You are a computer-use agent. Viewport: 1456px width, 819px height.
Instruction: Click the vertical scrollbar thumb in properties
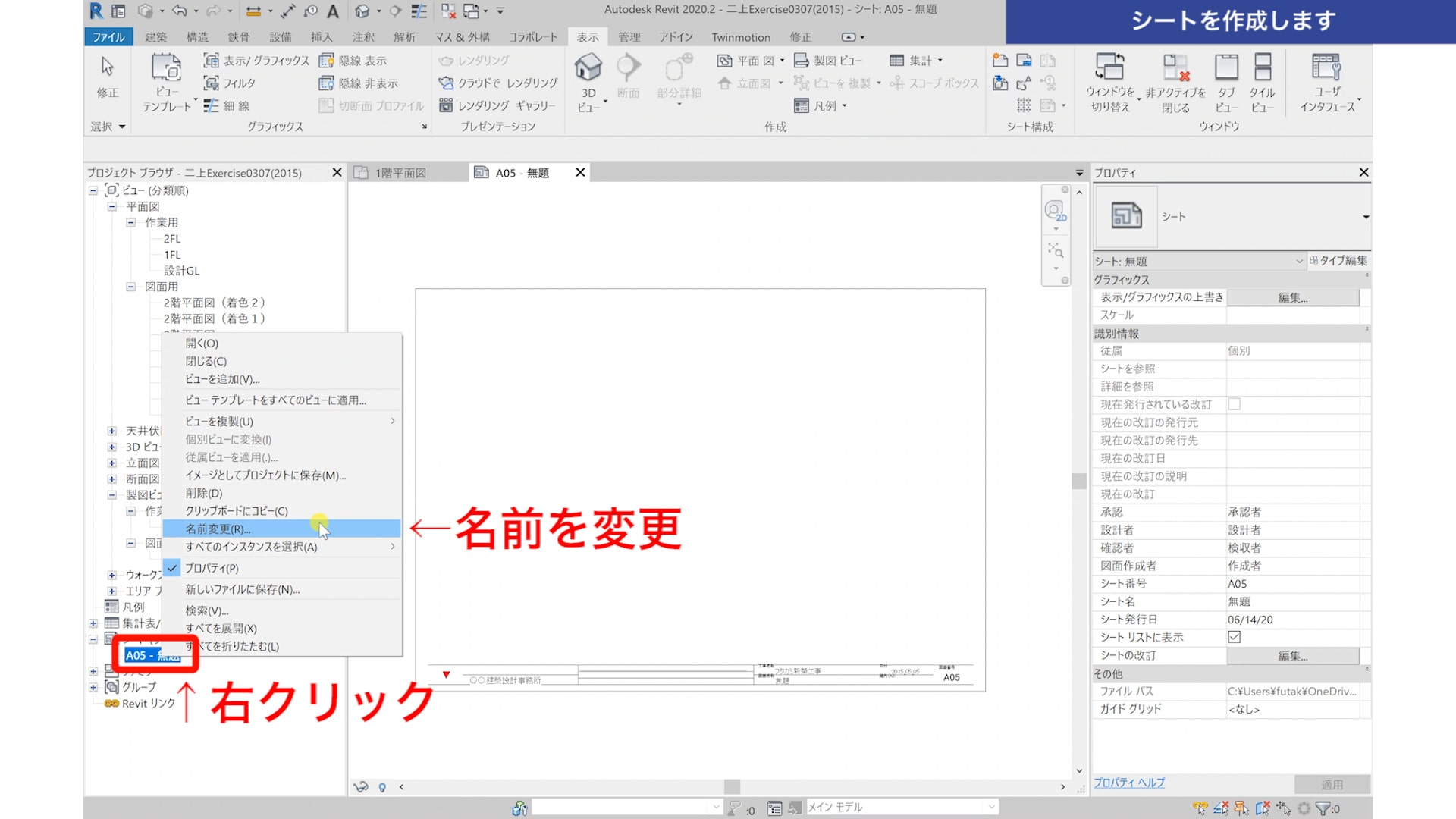(x=1079, y=481)
